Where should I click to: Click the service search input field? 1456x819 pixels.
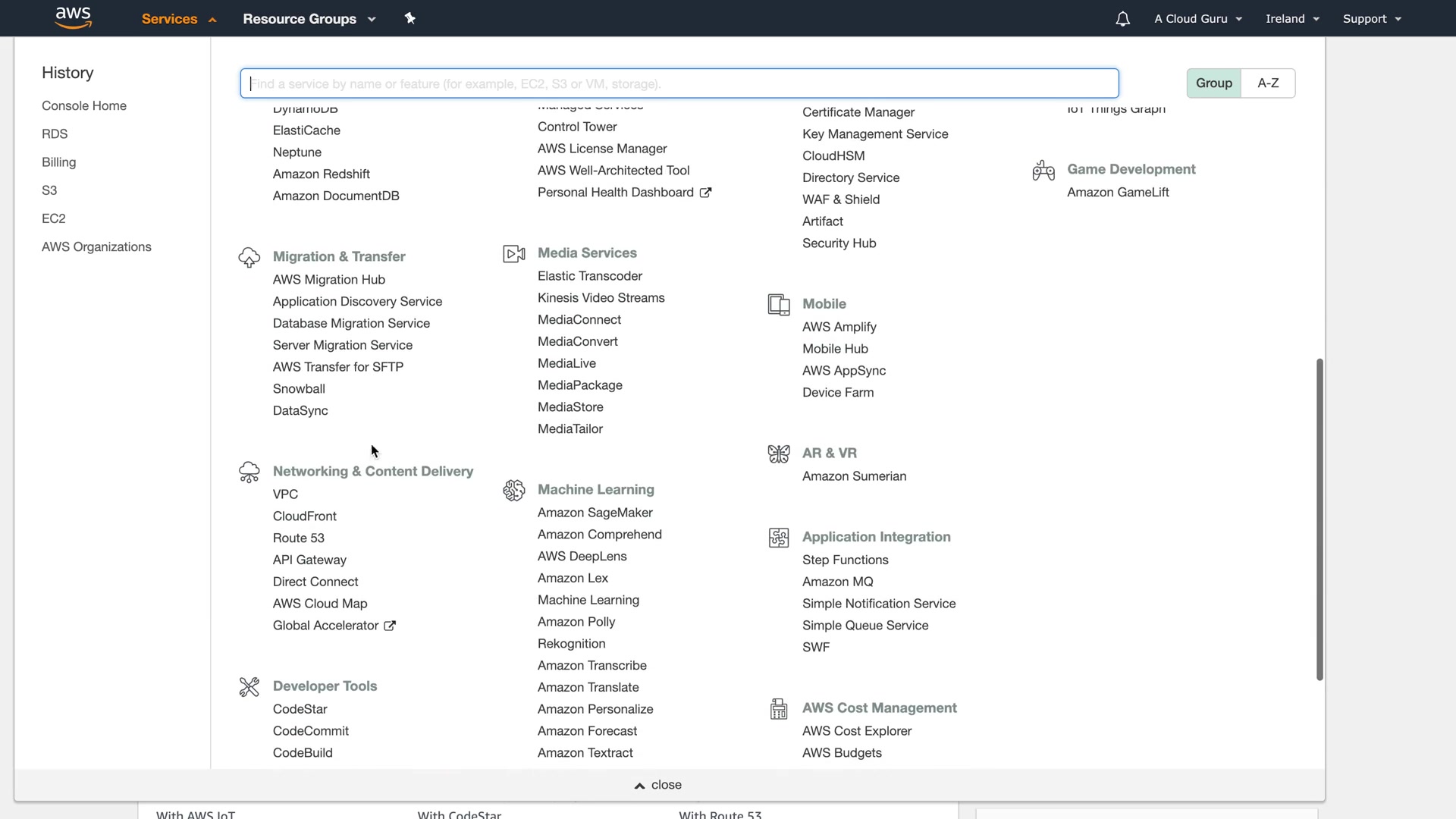click(x=679, y=83)
